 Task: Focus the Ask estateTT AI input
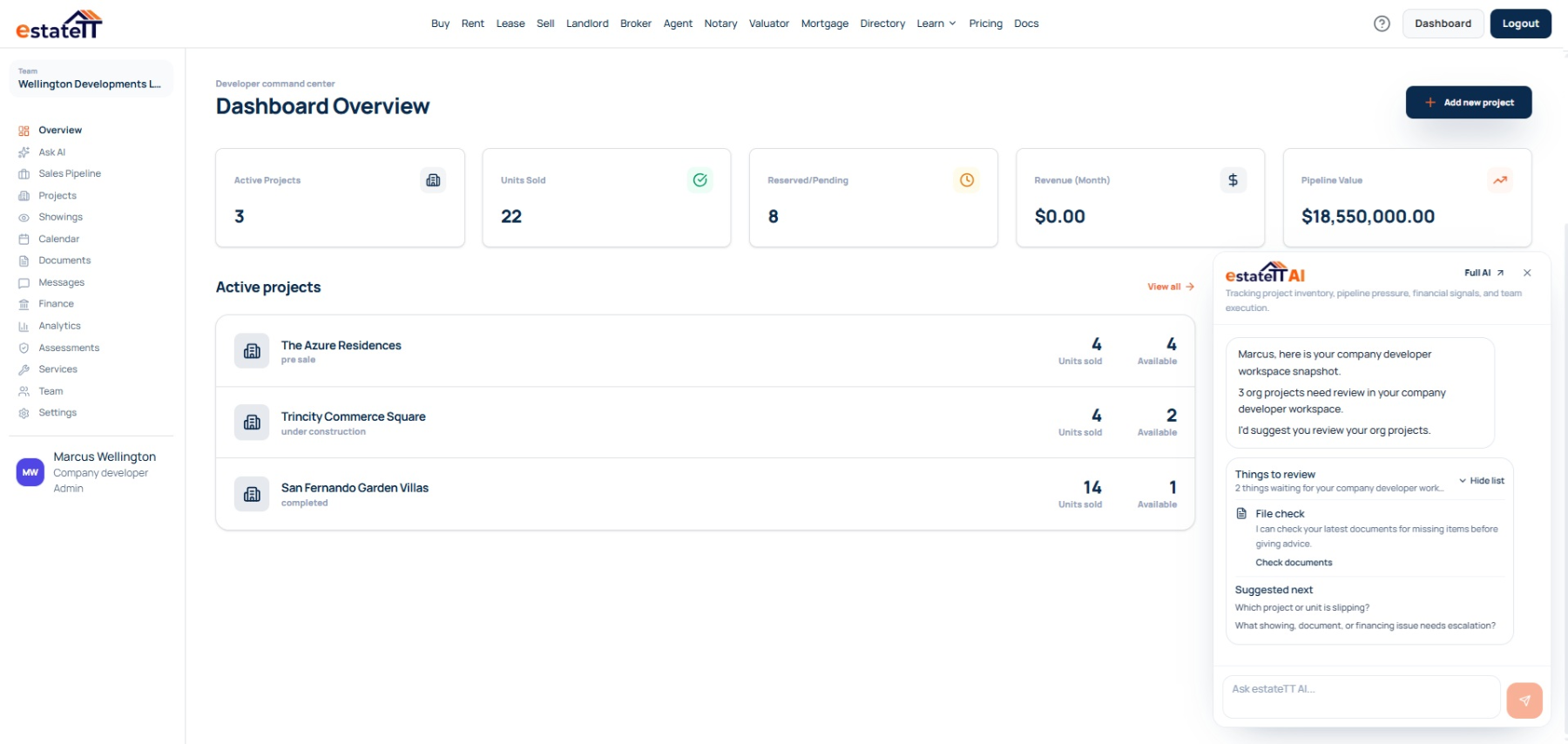click(x=1361, y=697)
